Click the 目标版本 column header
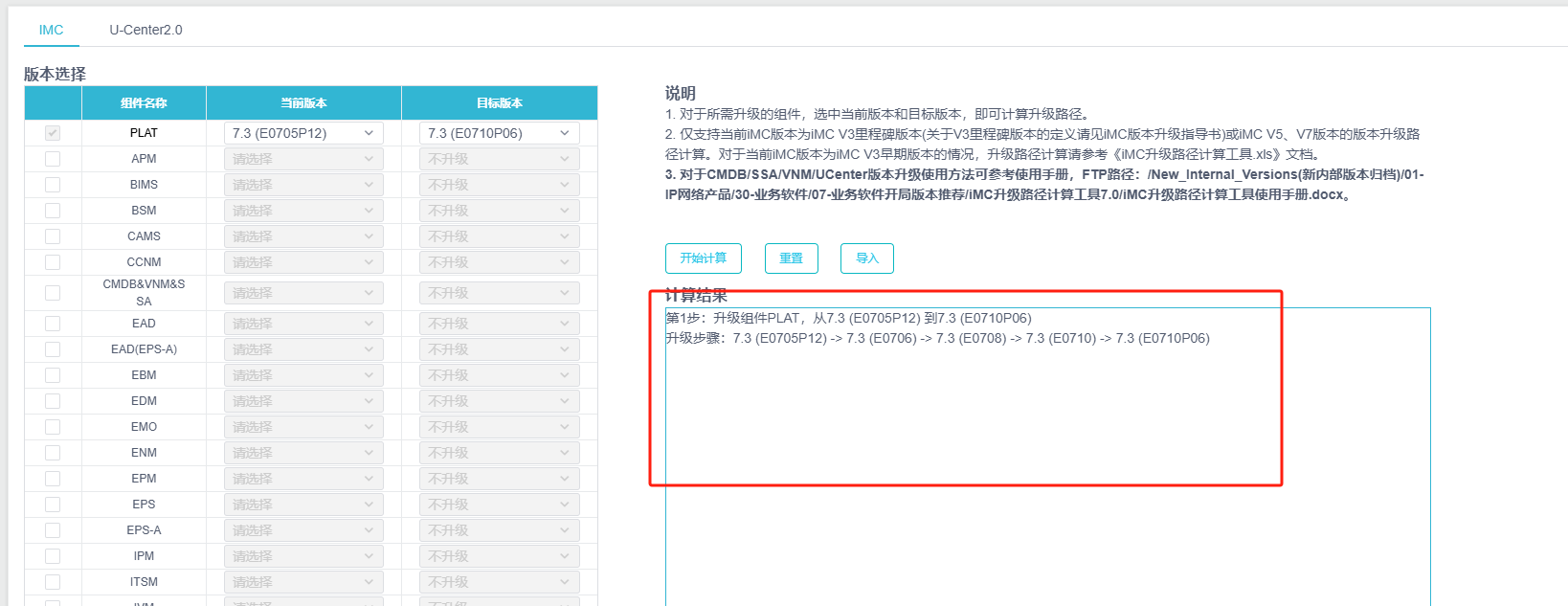Screen dimensions: 1568x606 [x=500, y=103]
